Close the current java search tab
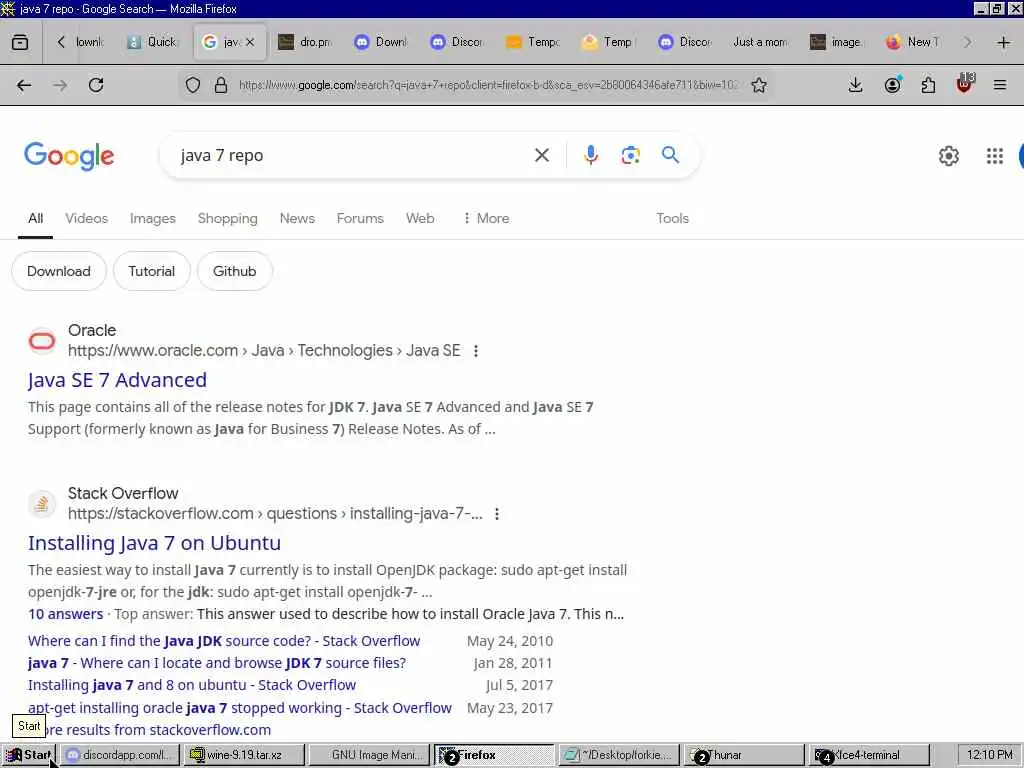 (x=250, y=42)
